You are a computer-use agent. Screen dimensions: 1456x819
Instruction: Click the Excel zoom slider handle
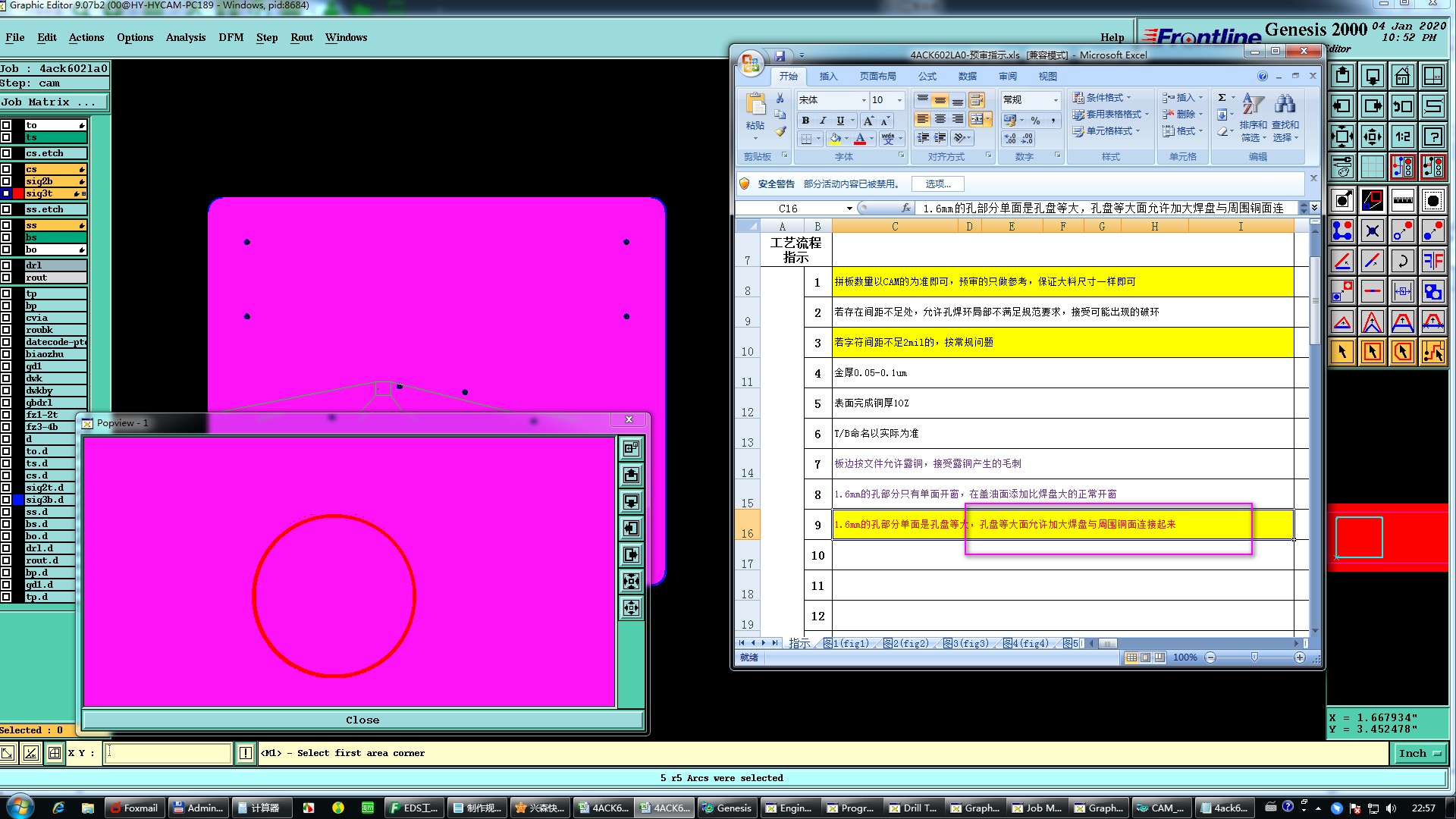1254,657
